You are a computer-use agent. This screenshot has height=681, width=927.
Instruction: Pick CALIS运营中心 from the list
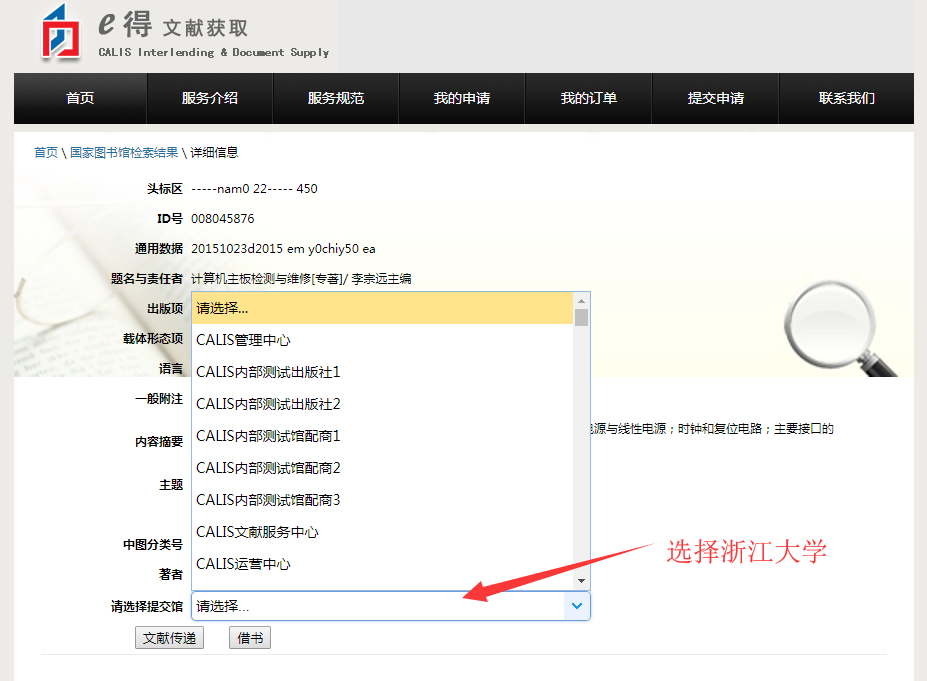[x=383, y=563]
